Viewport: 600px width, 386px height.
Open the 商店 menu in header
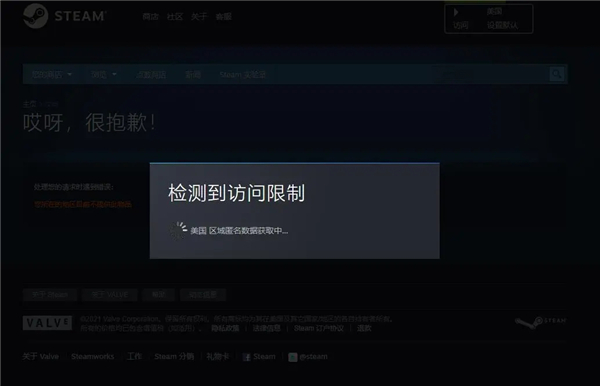[150, 16]
